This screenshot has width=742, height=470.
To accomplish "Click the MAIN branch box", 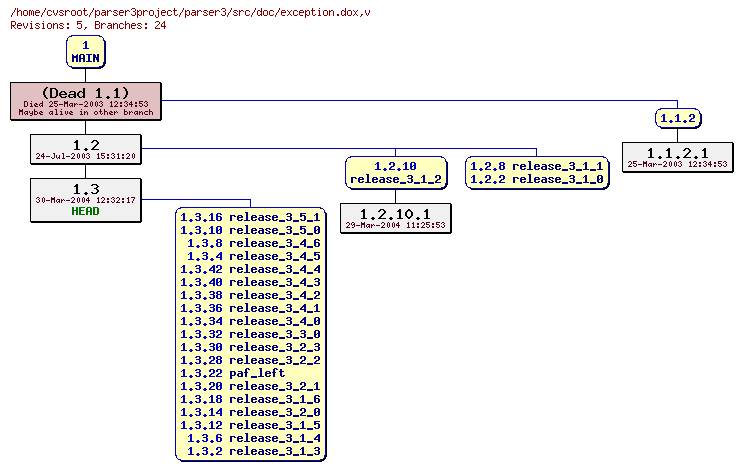I will (x=86, y=52).
